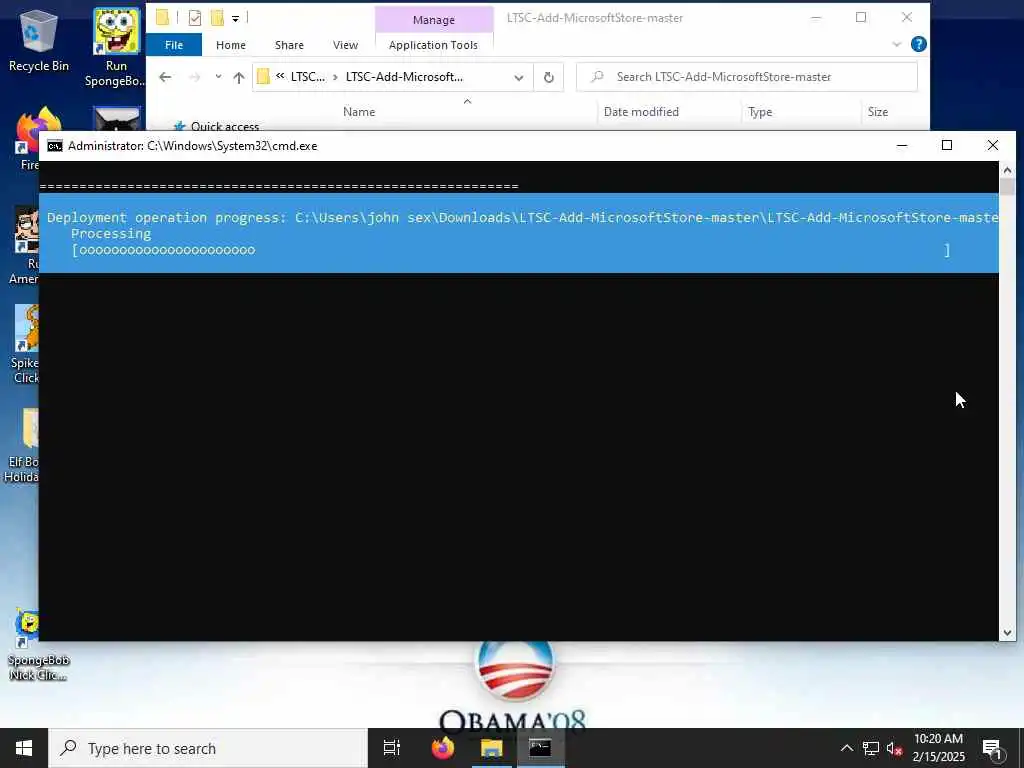Minimize the cmd.exe window
The width and height of the screenshot is (1024, 768).
(902, 145)
